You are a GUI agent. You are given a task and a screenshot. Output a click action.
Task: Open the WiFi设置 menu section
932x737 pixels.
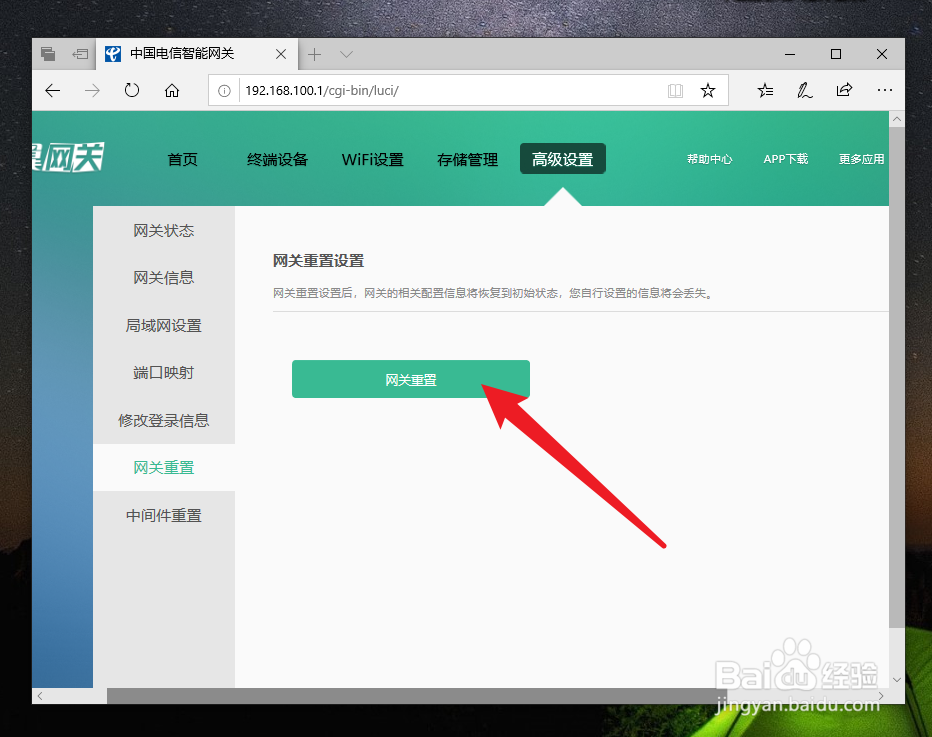click(x=372, y=158)
